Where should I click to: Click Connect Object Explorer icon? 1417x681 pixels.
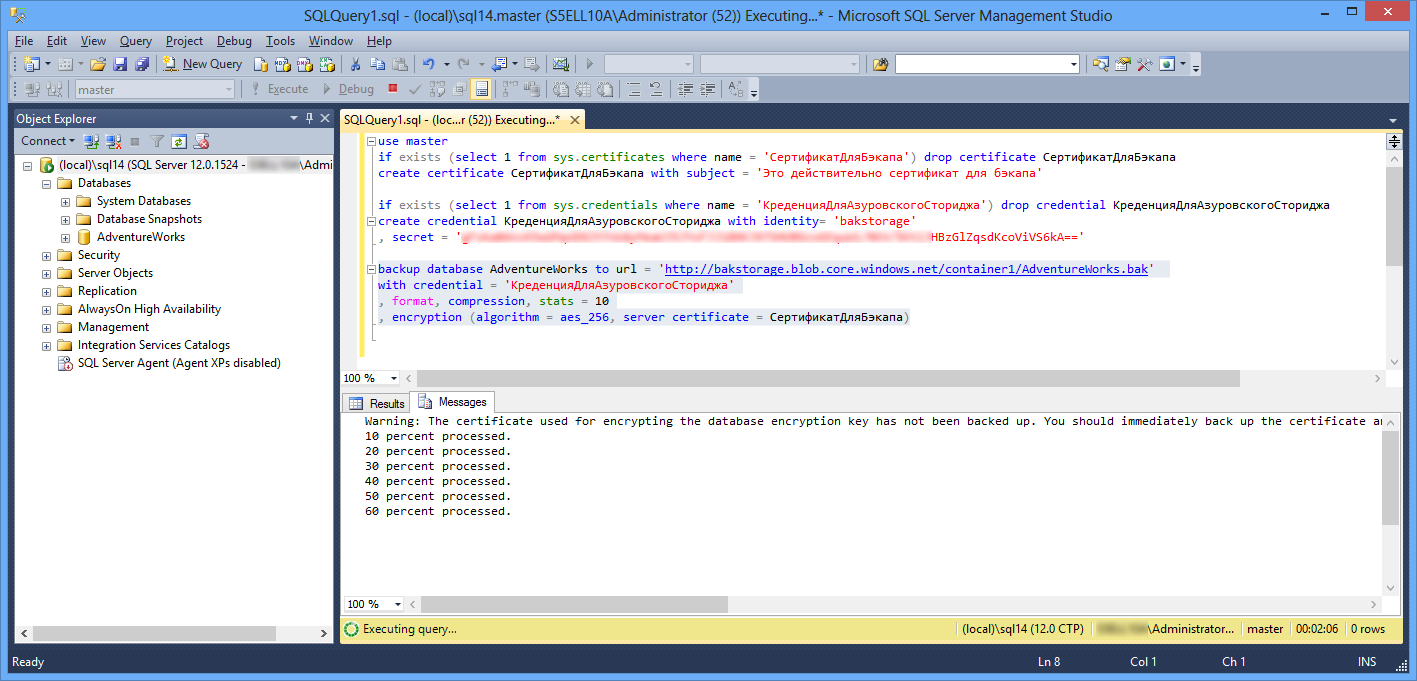pyautogui.click(x=92, y=141)
